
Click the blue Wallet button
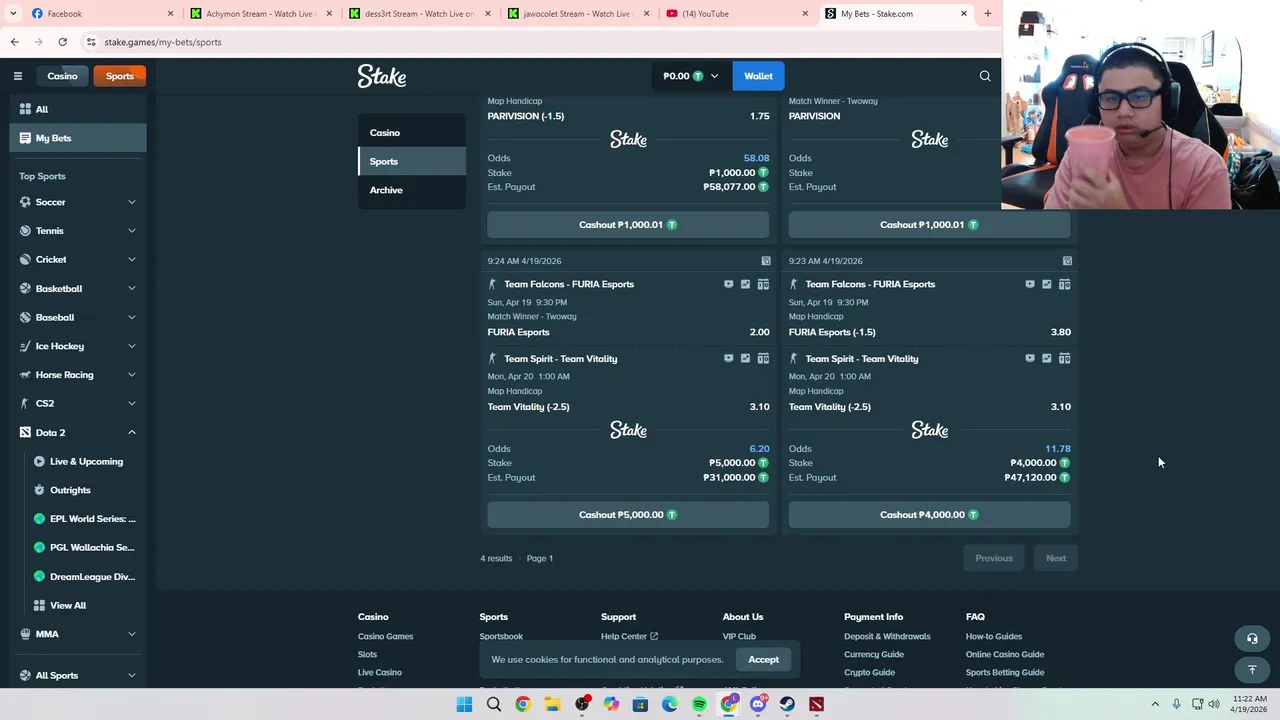pyautogui.click(x=758, y=76)
